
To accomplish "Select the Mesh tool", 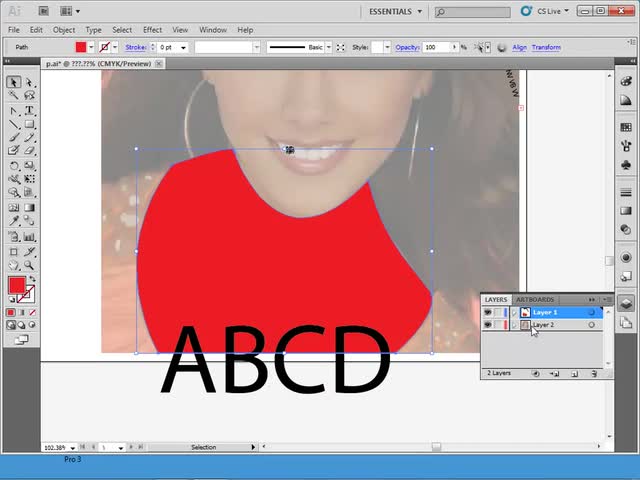I will tap(13, 207).
